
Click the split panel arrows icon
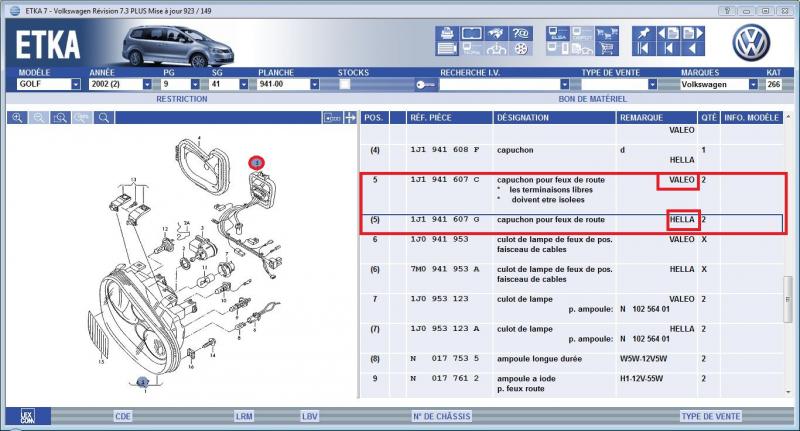pos(351,118)
